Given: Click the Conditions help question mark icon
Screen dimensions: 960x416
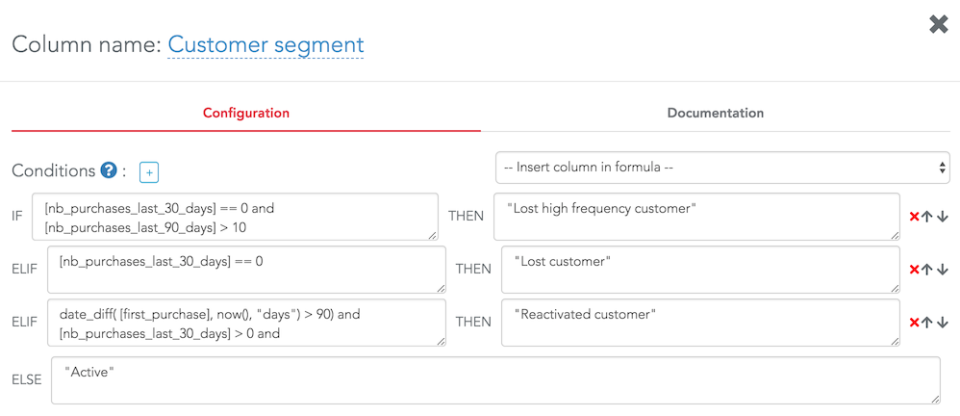Looking at the screenshot, I should [x=108, y=171].
